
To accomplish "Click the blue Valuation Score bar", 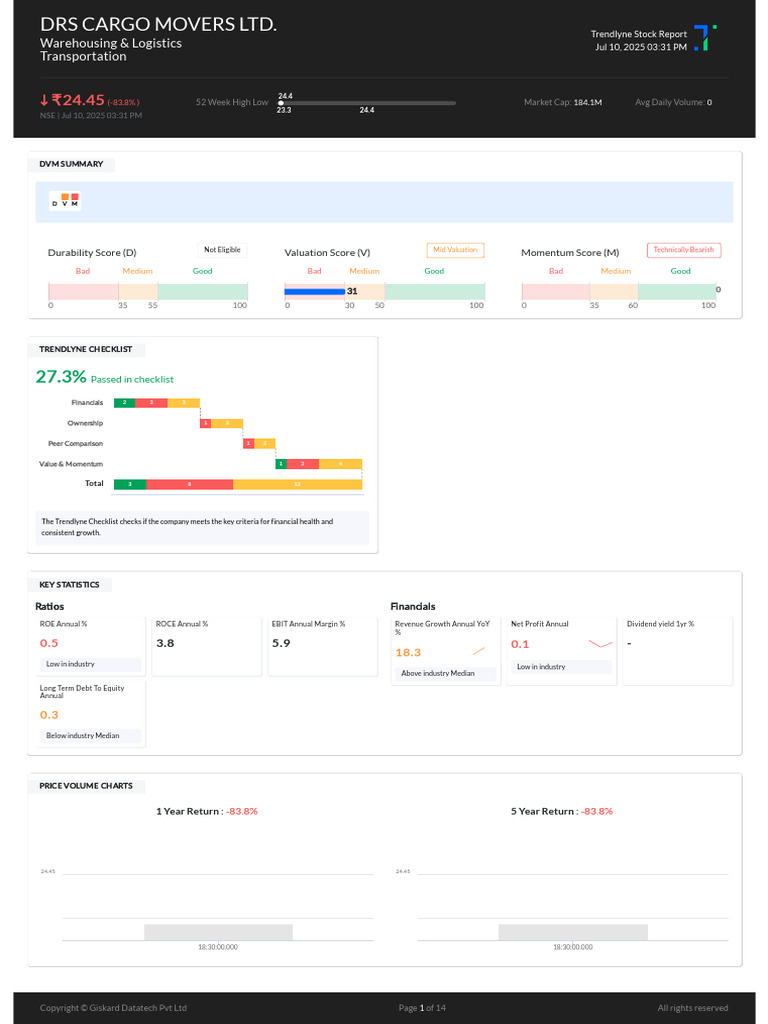I will [315, 291].
